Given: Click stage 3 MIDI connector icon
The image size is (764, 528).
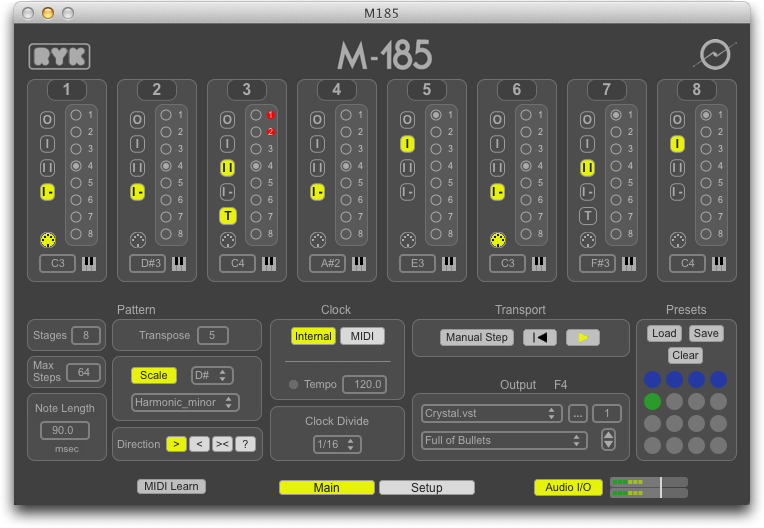Looking at the screenshot, I should coord(228,240).
